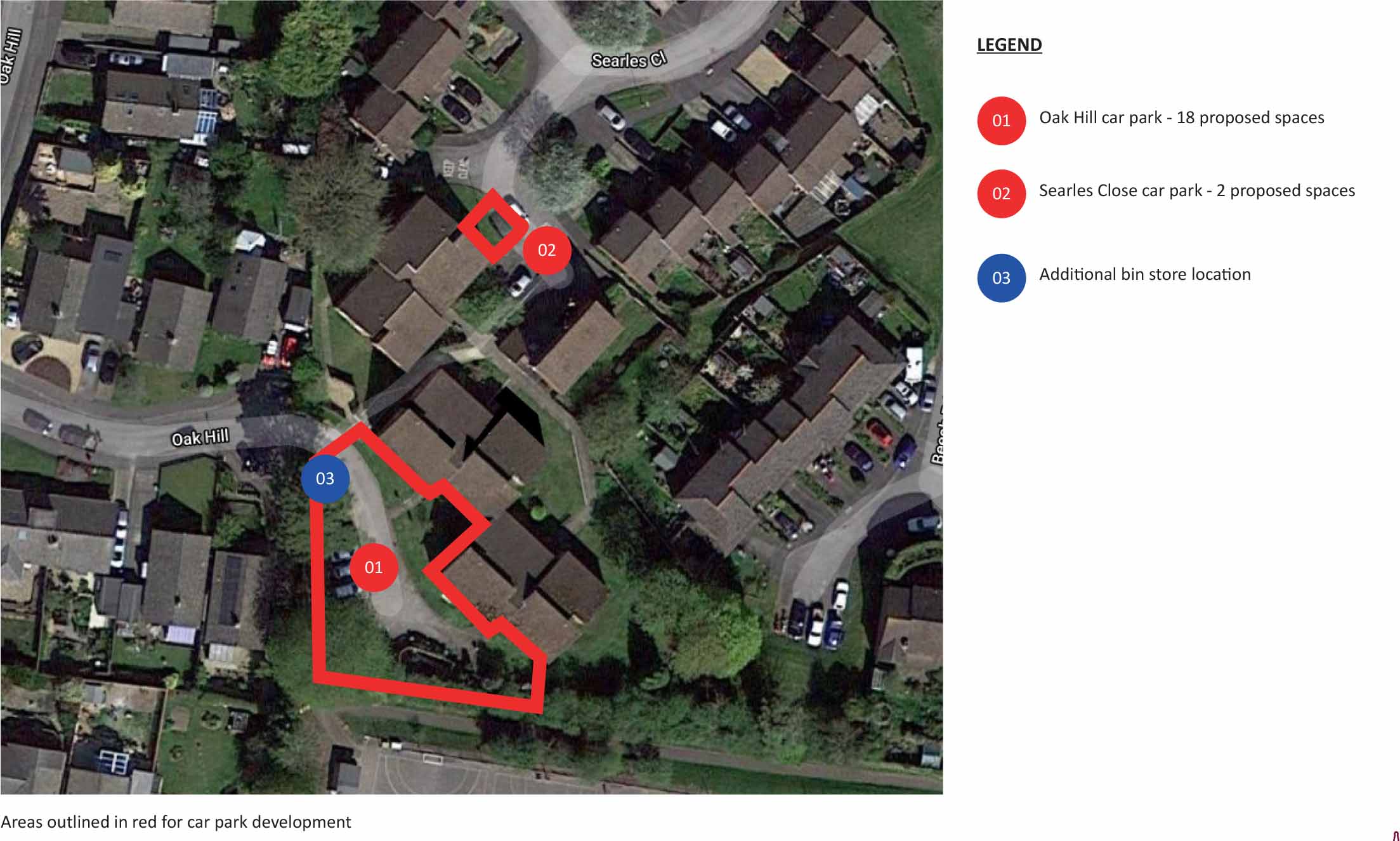Click the caption about areas outlined in red
Viewport: 1400px width, 841px height.
click(x=176, y=822)
